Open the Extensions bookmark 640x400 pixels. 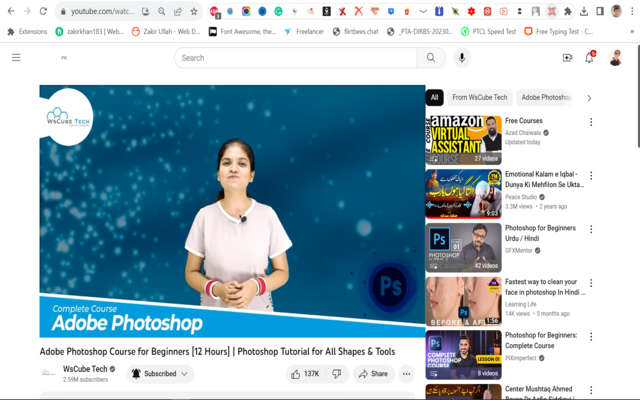(27, 31)
